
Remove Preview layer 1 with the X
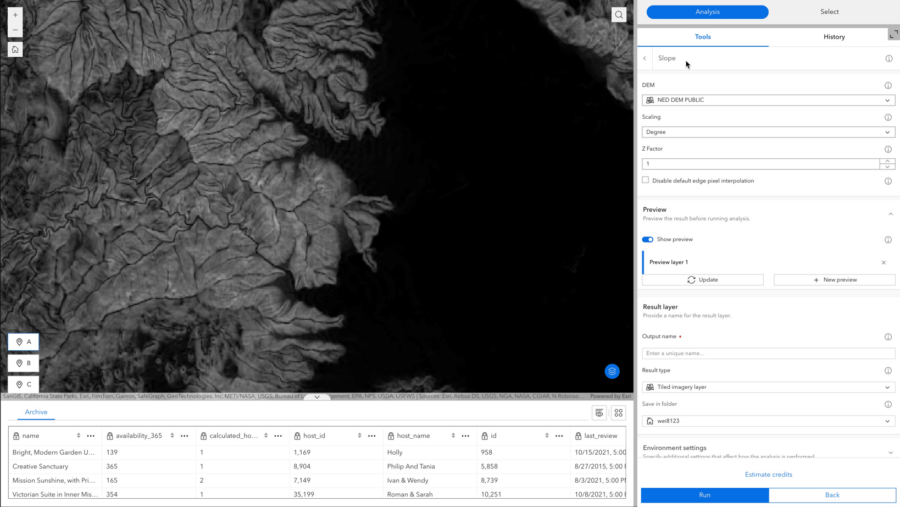(883, 262)
